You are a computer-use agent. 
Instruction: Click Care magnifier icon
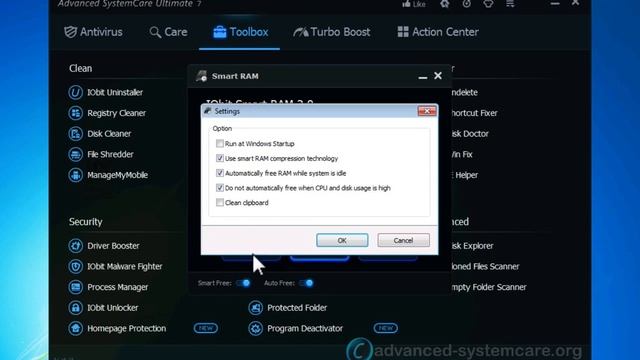click(155, 32)
